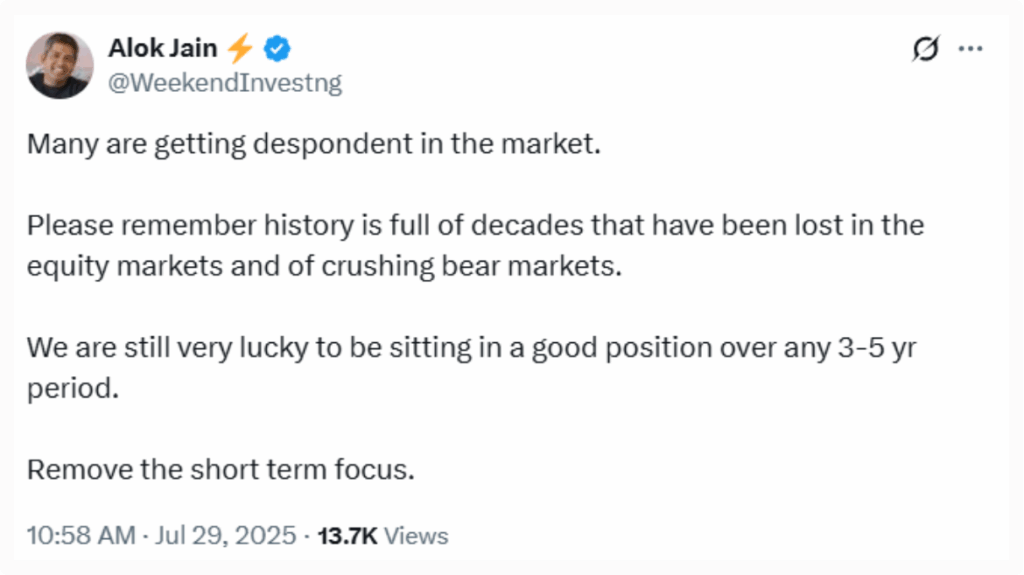This screenshot has width=1024, height=575.
Task: Click the sentence about getting despondent
Action: [313, 144]
